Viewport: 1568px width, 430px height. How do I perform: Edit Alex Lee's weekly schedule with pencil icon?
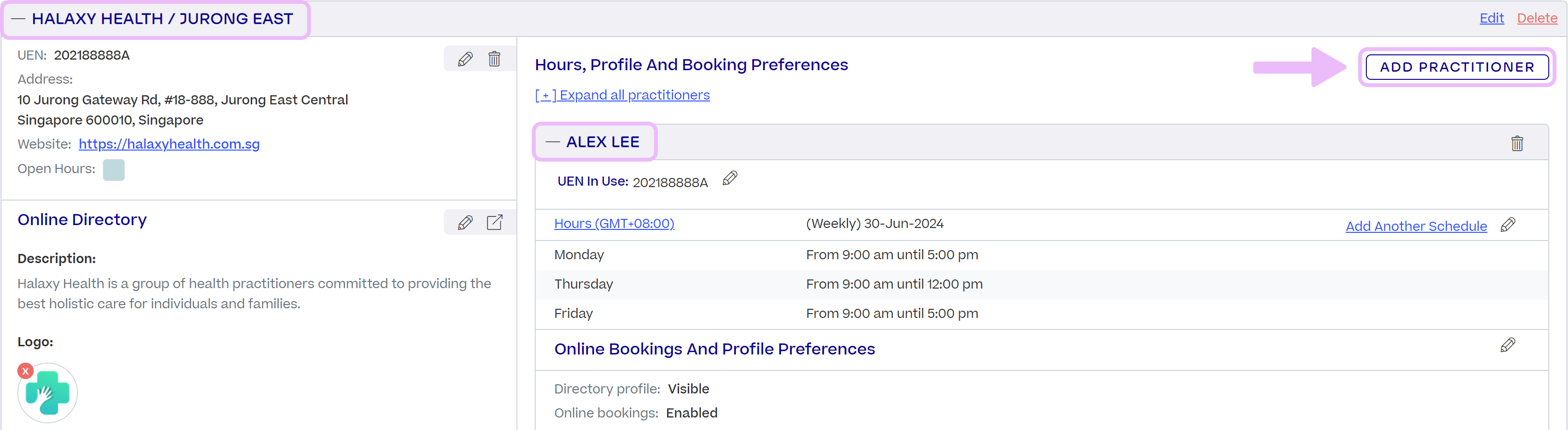coord(1508,225)
